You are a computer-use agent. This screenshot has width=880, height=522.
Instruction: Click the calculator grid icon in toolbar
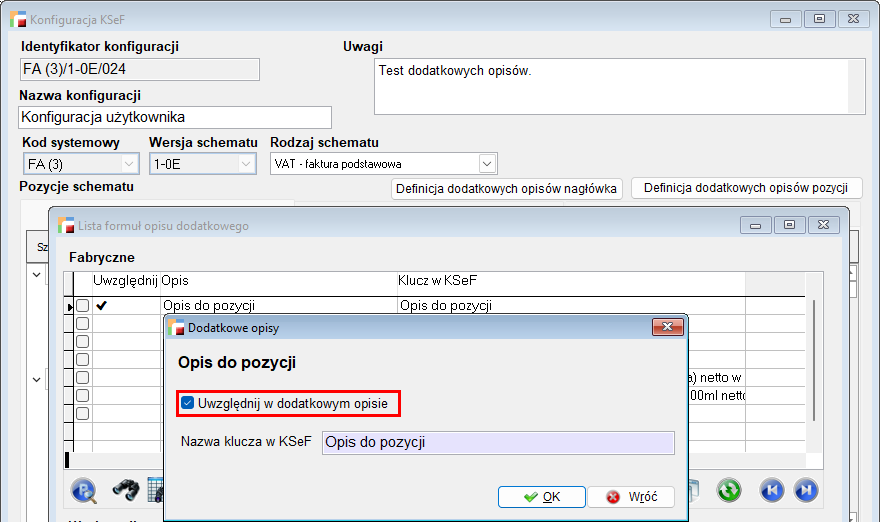click(x=155, y=490)
